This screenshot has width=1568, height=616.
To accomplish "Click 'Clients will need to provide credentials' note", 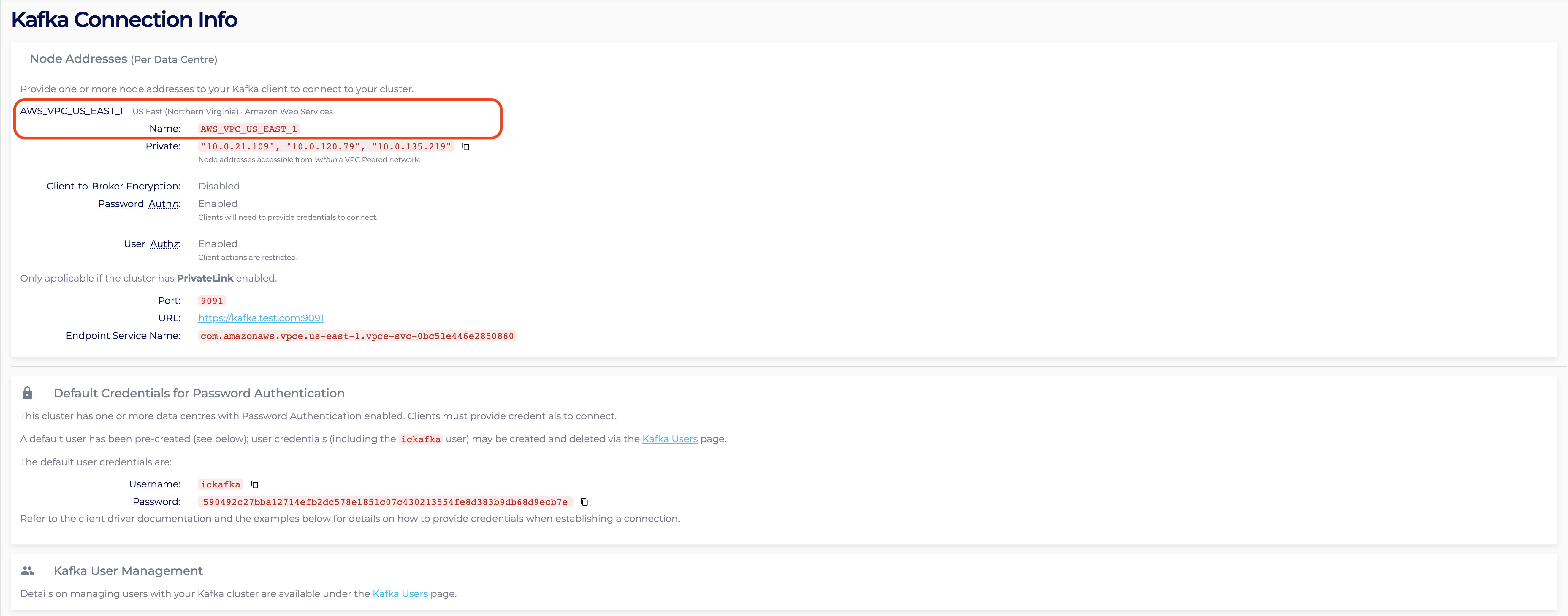I will 288,217.
